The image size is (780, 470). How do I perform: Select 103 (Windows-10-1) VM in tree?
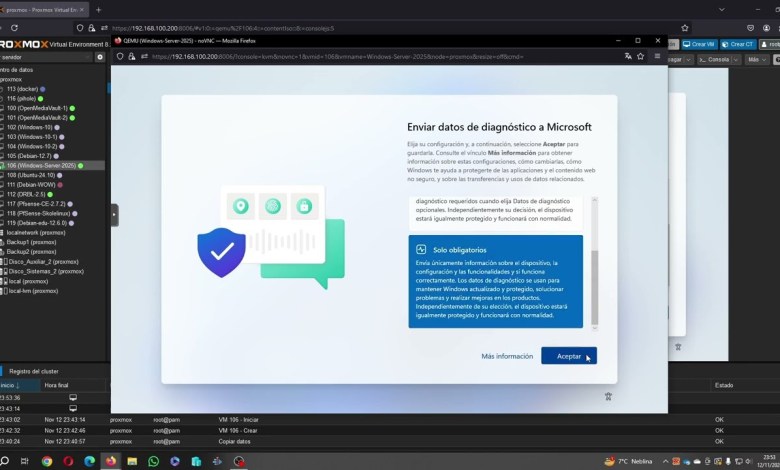(34, 137)
